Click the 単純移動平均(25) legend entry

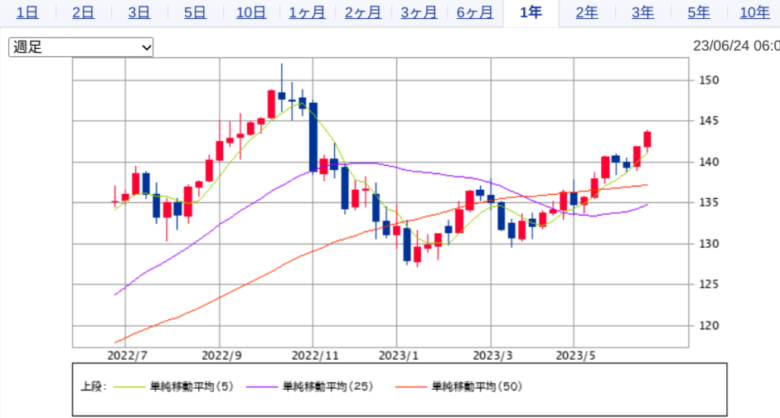pos(328,387)
